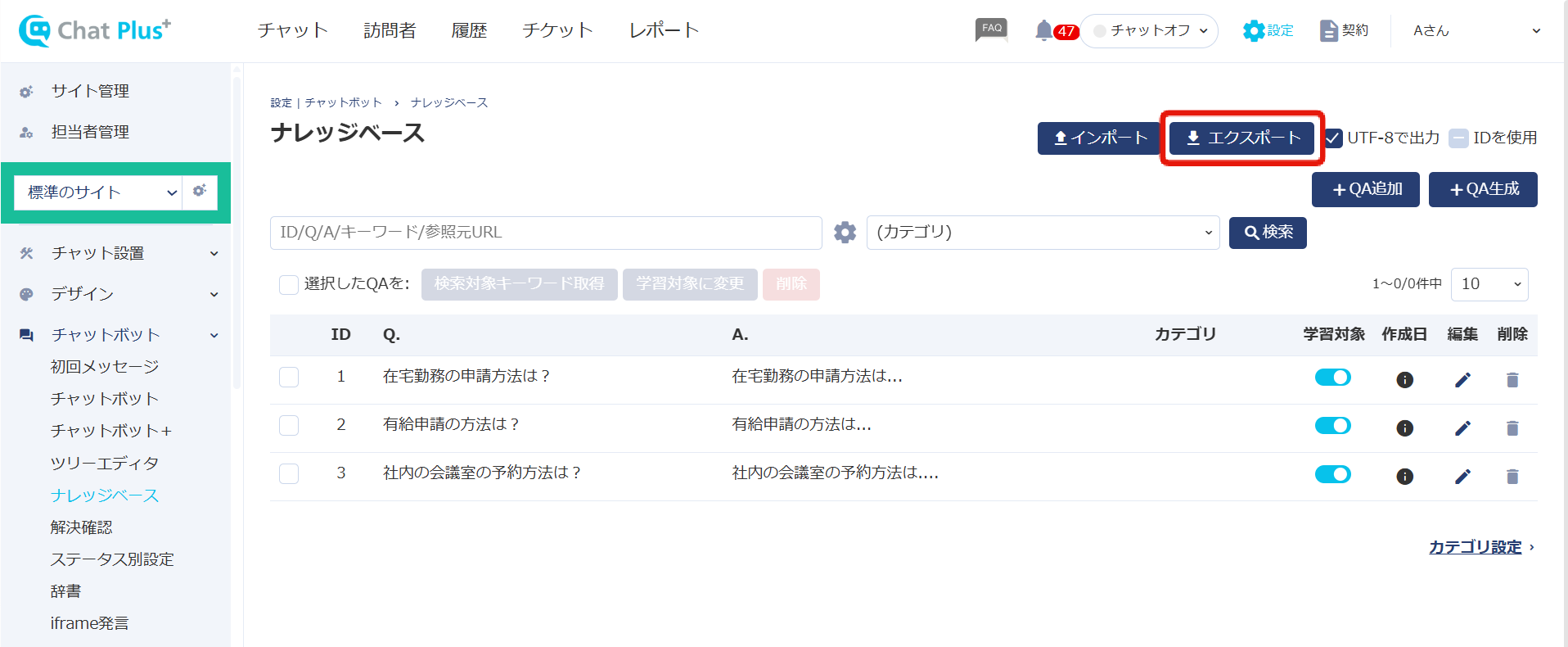Open the 10 items-per-page dropdown
This screenshot has height=647, width=1568.
[x=1489, y=284]
